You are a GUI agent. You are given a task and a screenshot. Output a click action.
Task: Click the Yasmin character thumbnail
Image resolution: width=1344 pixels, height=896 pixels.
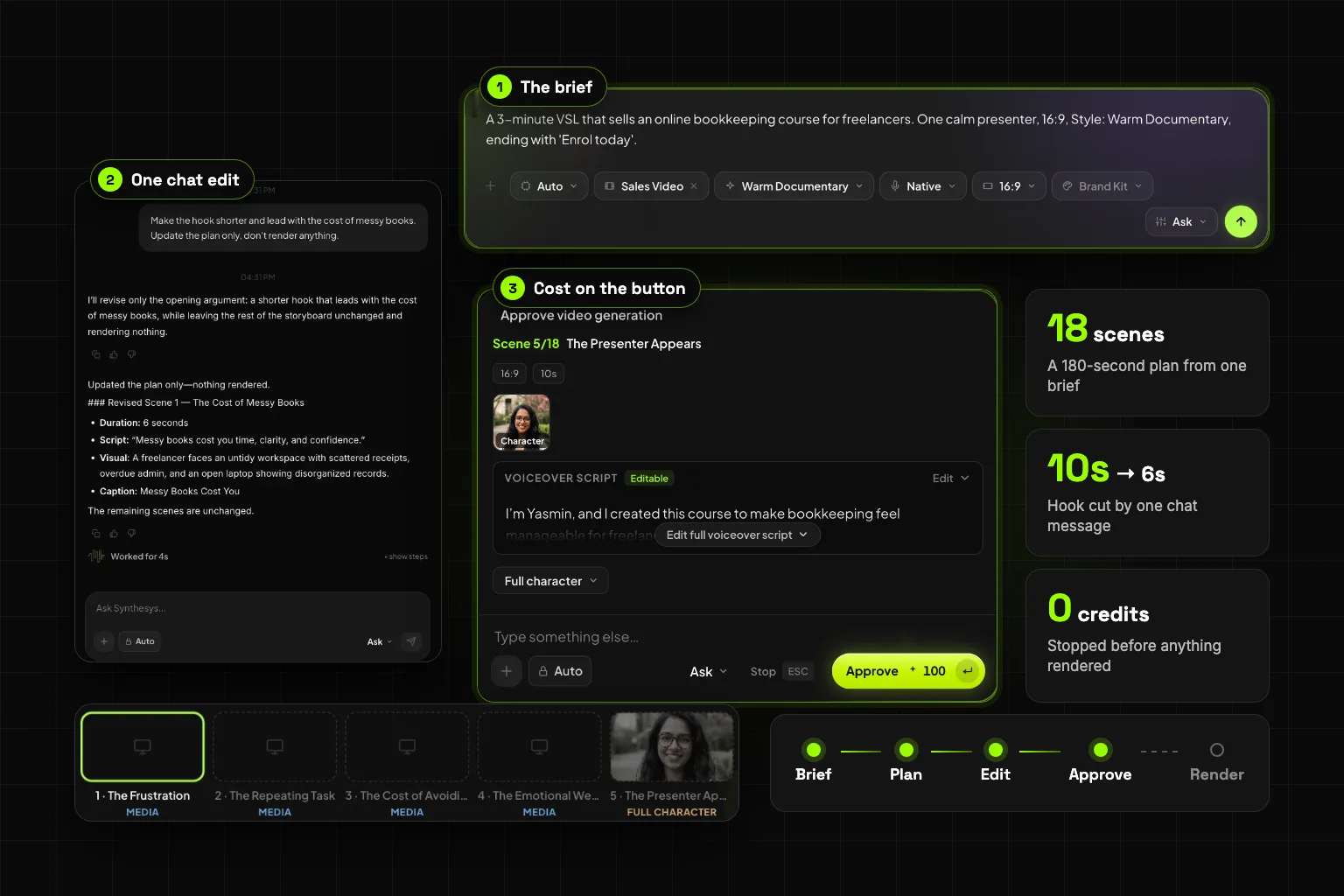(x=521, y=422)
